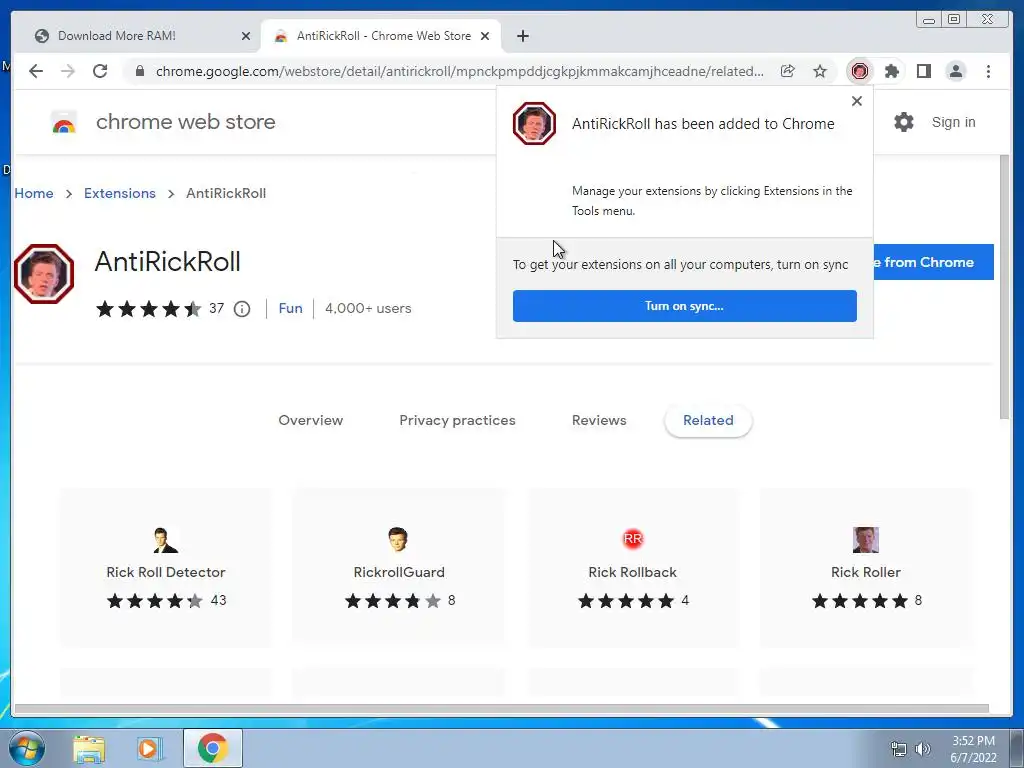Viewport: 1024px width, 768px height.
Task: Click the red RR Rick Rollback icon
Action: [x=633, y=539]
